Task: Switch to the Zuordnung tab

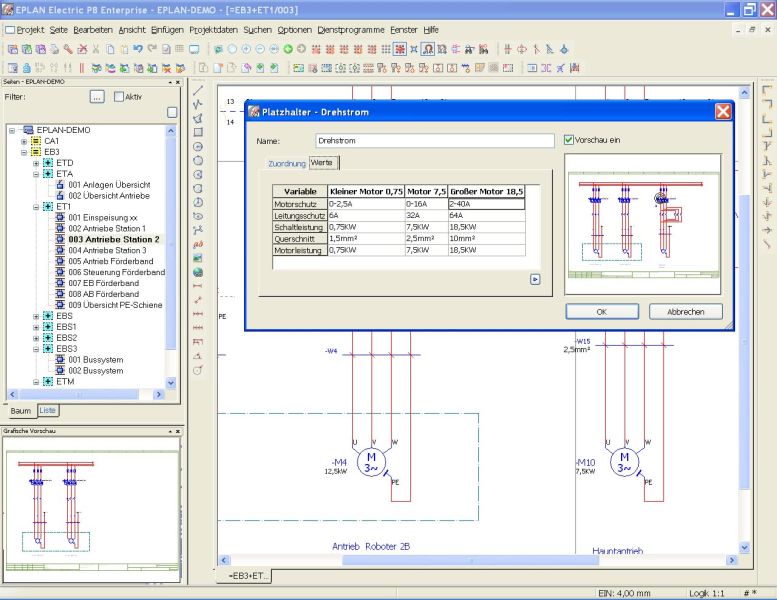Action: (287, 164)
